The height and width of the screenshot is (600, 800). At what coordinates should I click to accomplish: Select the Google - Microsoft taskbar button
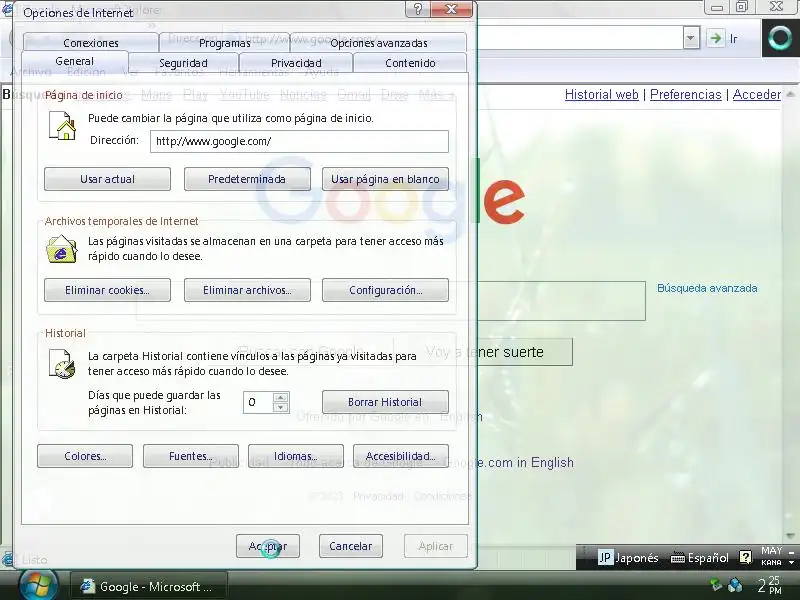point(148,587)
